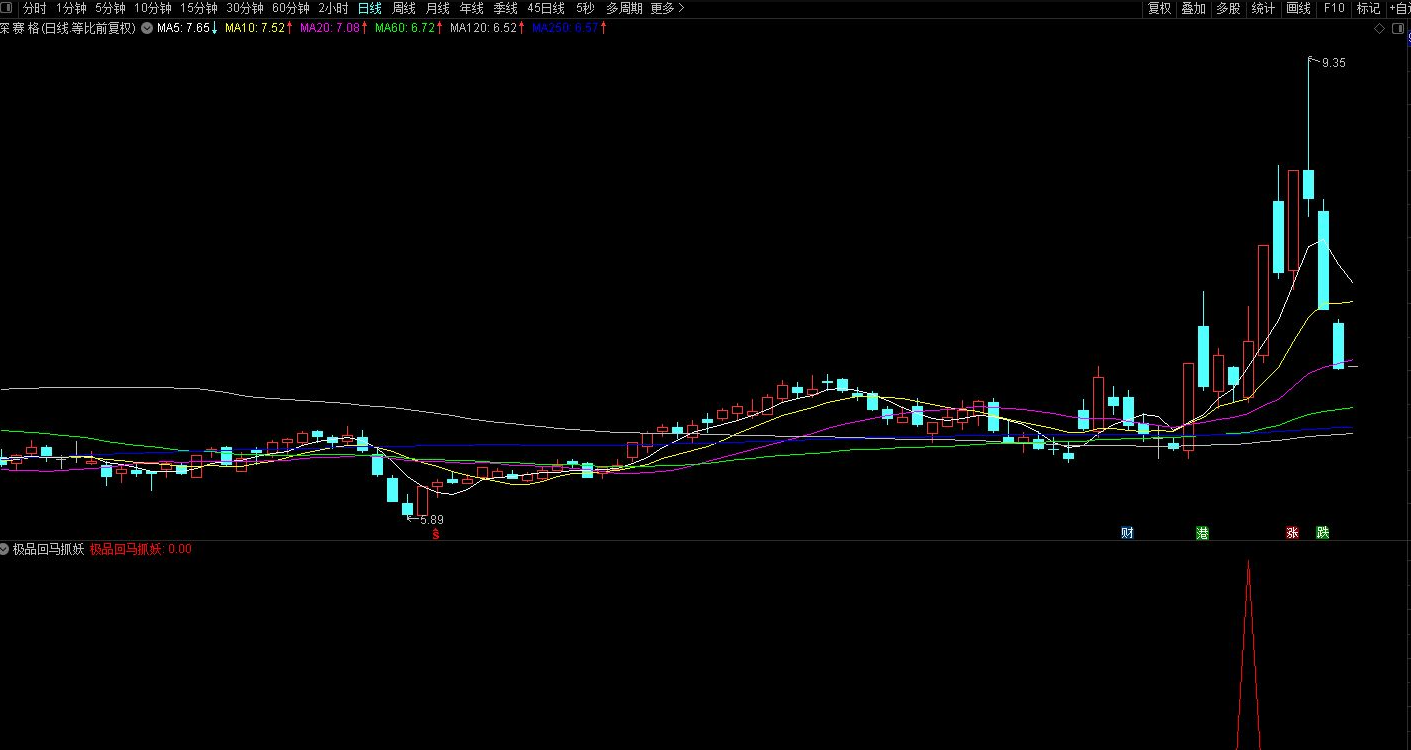
Task: Click the red dollar marker below chart
Action: [x=435, y=534]
